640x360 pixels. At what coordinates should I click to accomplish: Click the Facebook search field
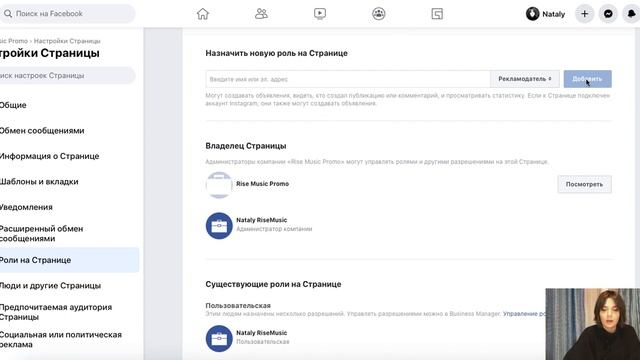67,14
